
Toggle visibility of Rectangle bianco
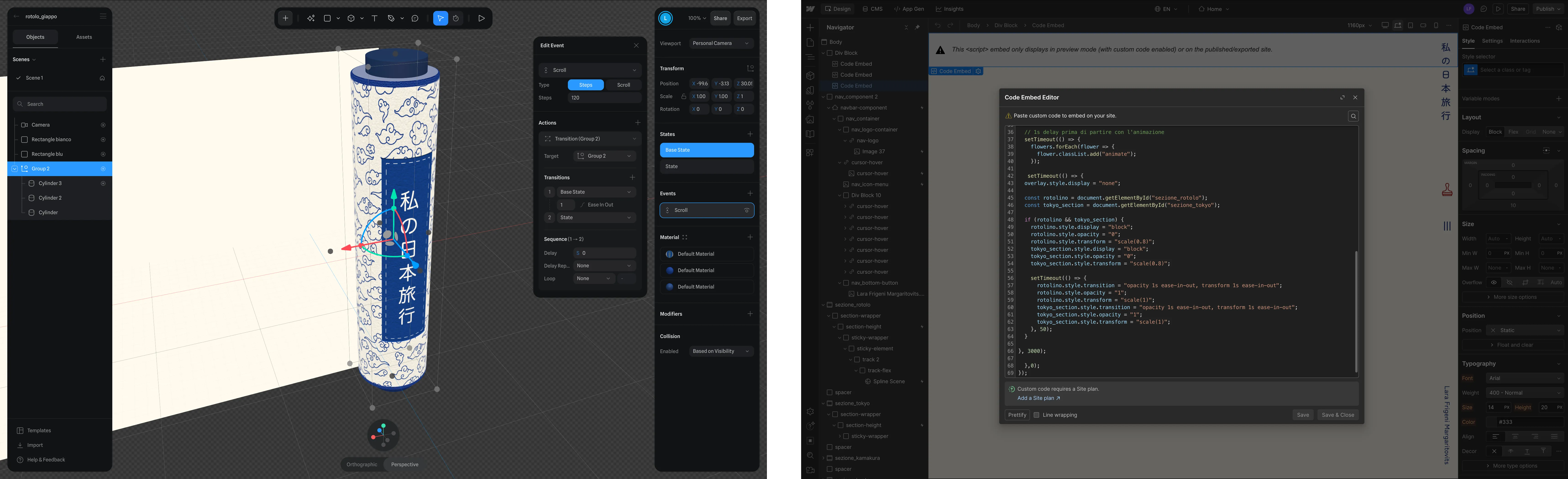103,139
